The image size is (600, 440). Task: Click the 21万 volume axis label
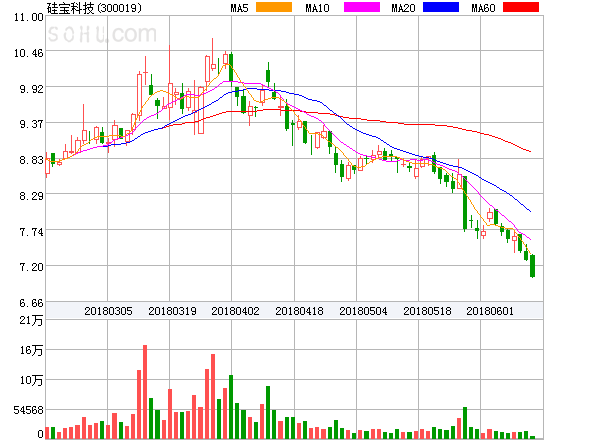(31, 320)
